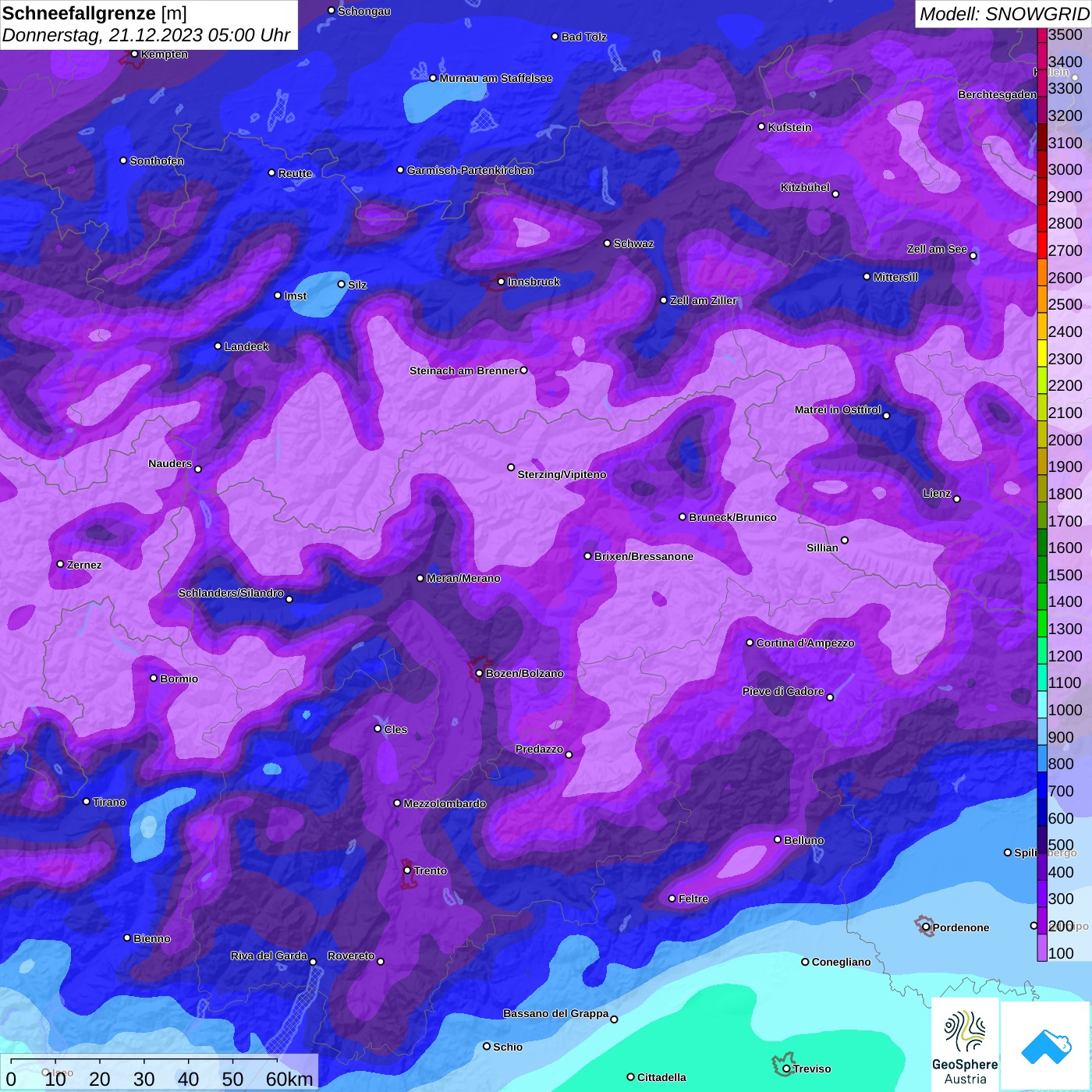The width and height of the screenshot is (1092, 1092).
Task: Click the orange legend swatch beside 2500
Action: 1041,299
